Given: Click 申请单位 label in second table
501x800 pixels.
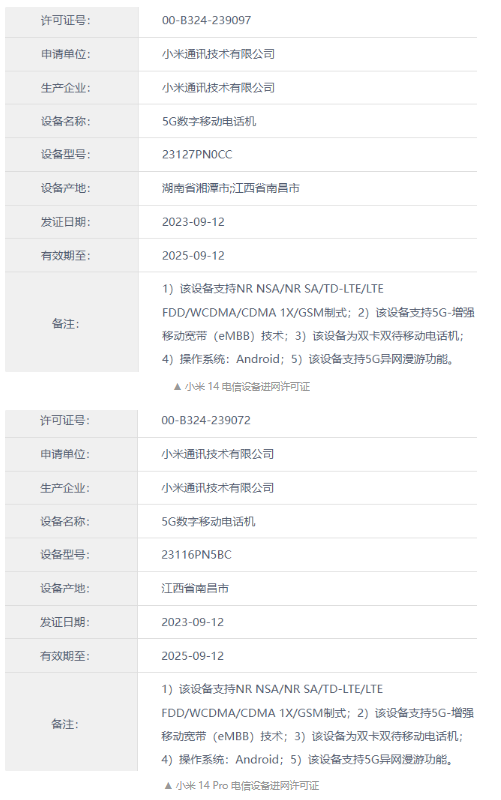Looking at the screenshot, I should click(65, 454).
